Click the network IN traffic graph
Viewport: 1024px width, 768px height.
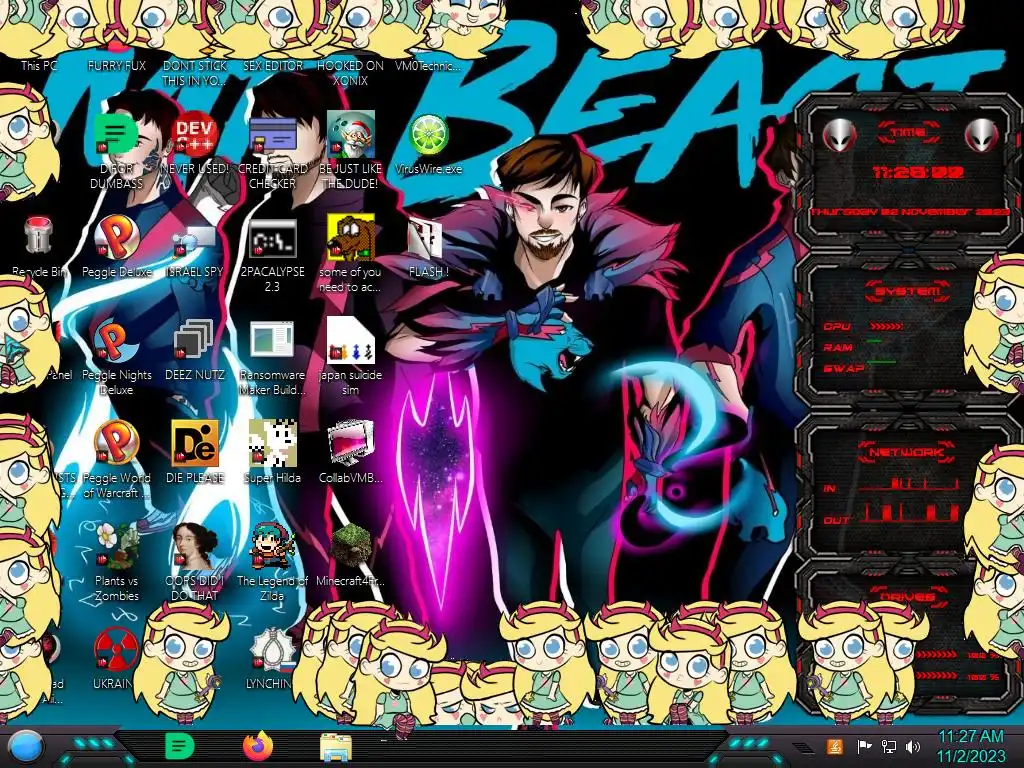909,483
